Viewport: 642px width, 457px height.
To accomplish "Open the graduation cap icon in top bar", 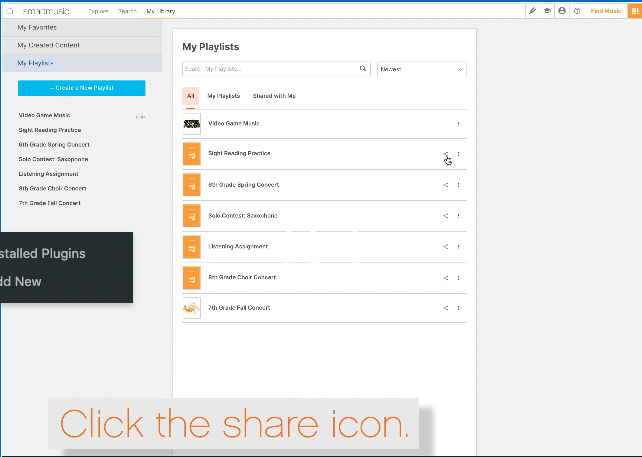I will pyautogui.click(x=547, y=11).
